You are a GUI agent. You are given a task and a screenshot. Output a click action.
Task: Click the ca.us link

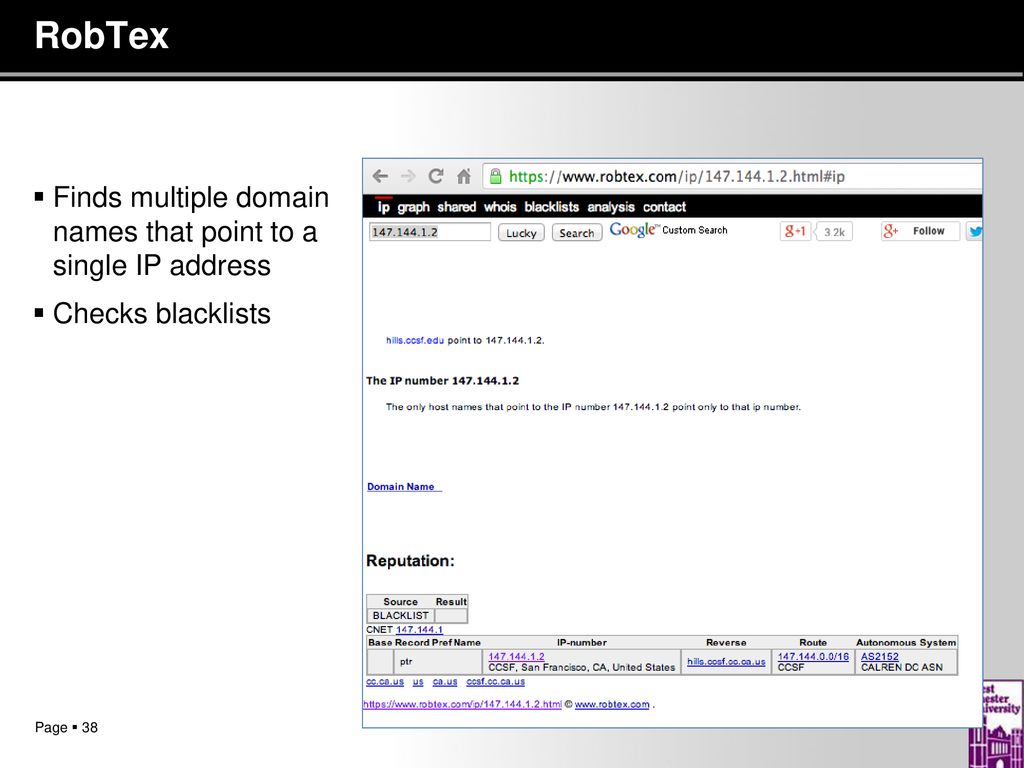pyautogui.click(x=445, y=681)
